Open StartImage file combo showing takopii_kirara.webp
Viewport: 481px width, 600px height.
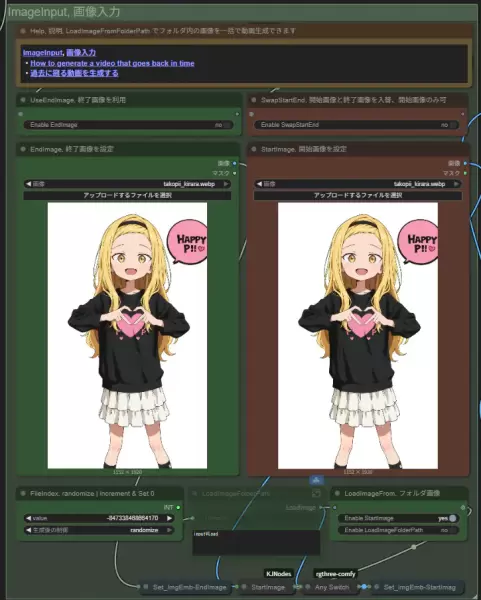(x=357, y=184)
